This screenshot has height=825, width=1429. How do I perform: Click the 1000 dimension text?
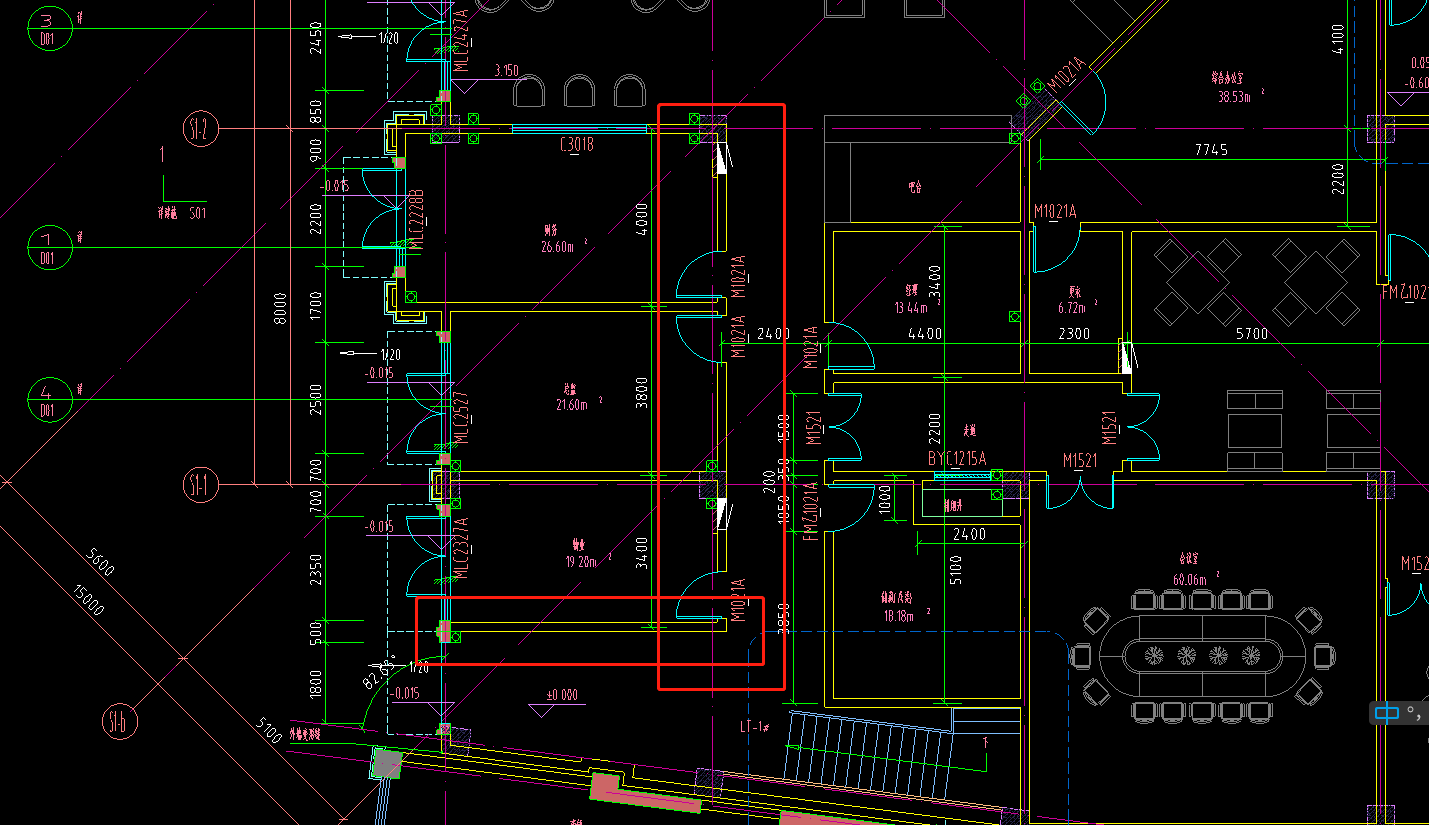(884, 500)
